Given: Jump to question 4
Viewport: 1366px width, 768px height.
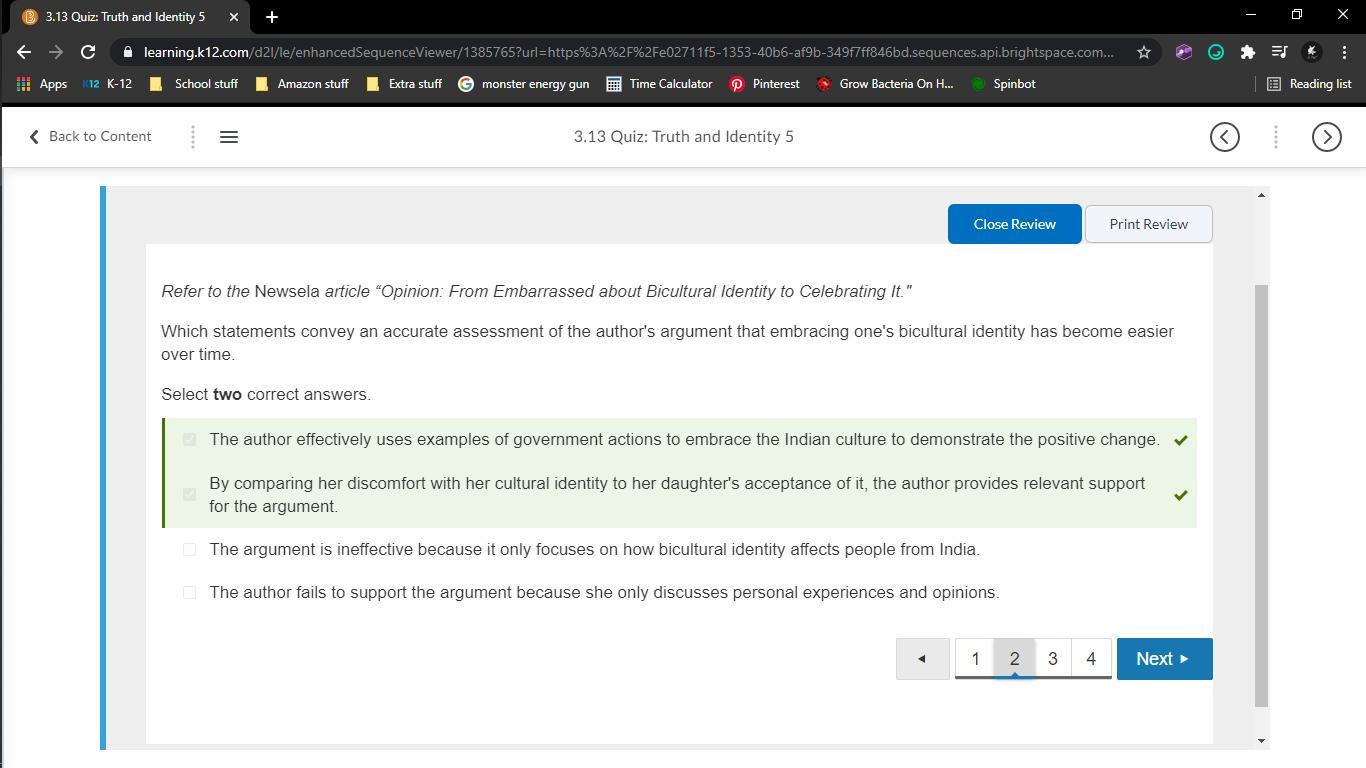Looking at the screenshot, I should [1091, 659].
